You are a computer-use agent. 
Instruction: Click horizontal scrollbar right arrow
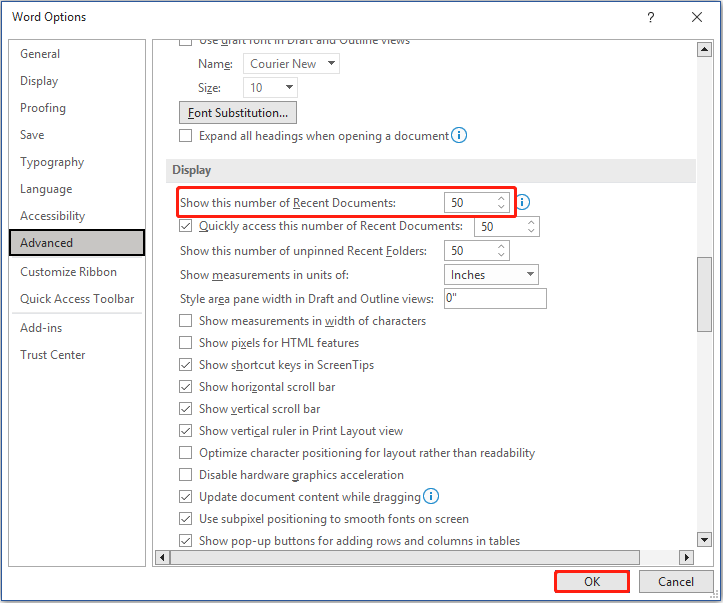point(687,557)
